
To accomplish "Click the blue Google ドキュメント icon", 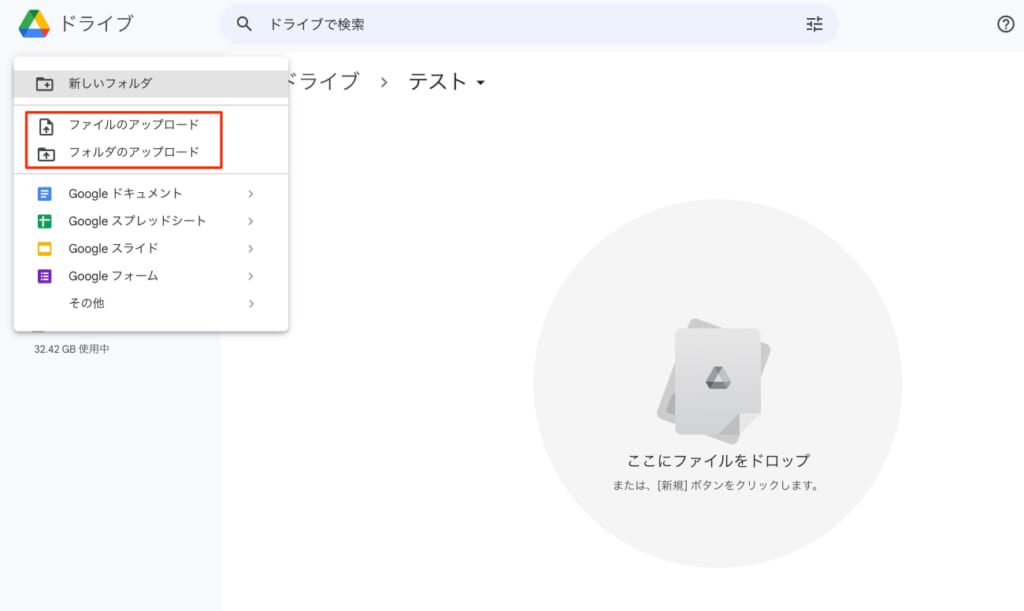I will 45,194.
